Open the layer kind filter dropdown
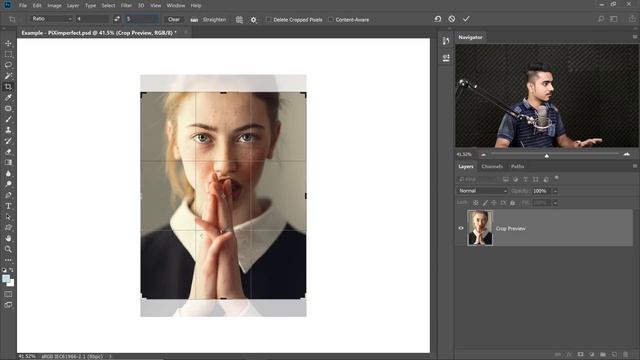This screenshot has width=640, height=360. coord(478,180)
